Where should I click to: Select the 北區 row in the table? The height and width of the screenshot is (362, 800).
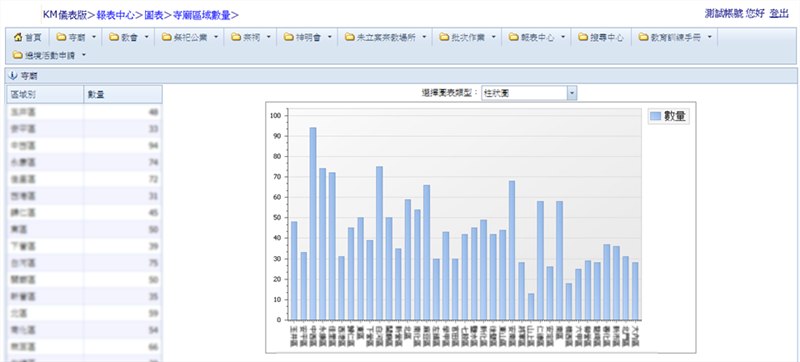84,313
